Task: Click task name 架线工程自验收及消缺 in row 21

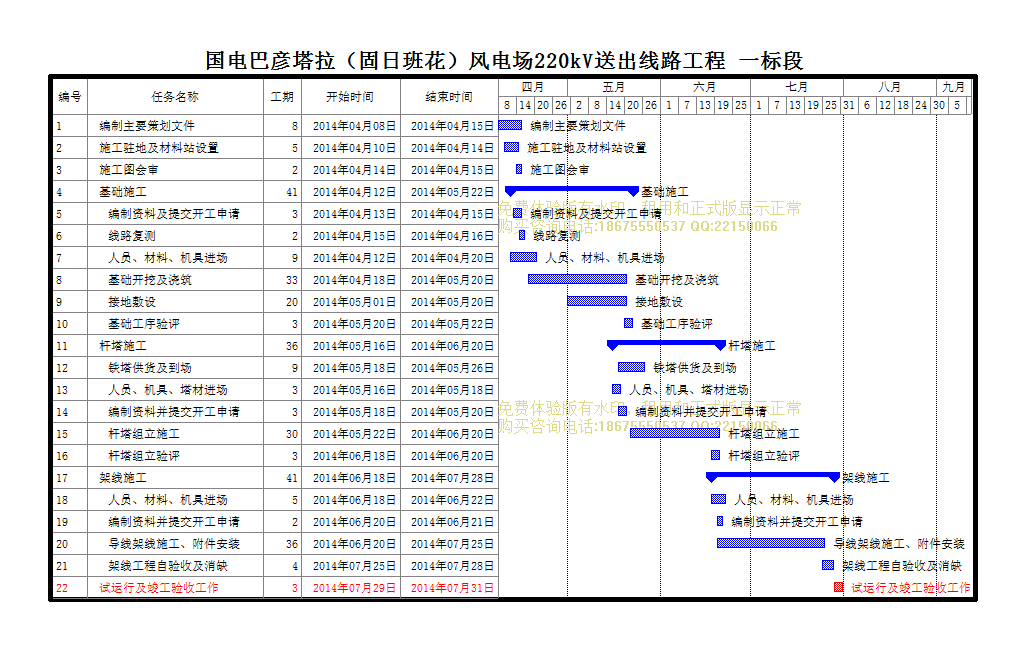Action: click(x=168, y=566)
